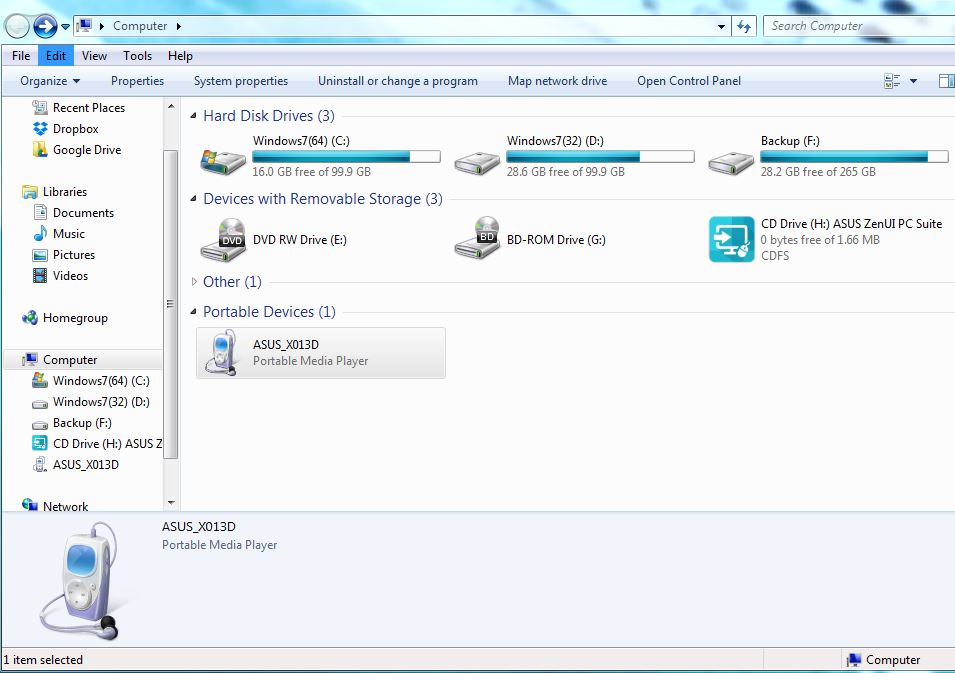Click the computer icon in address bar

click(x=85, y=26)
